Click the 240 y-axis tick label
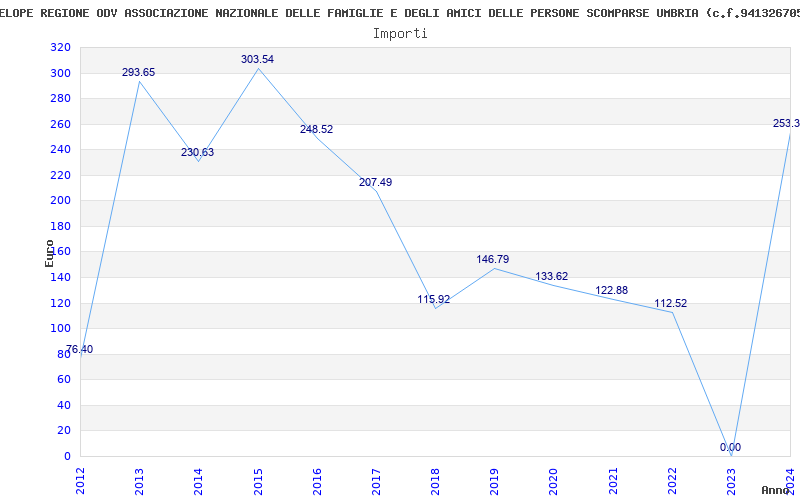 (60, 149)
